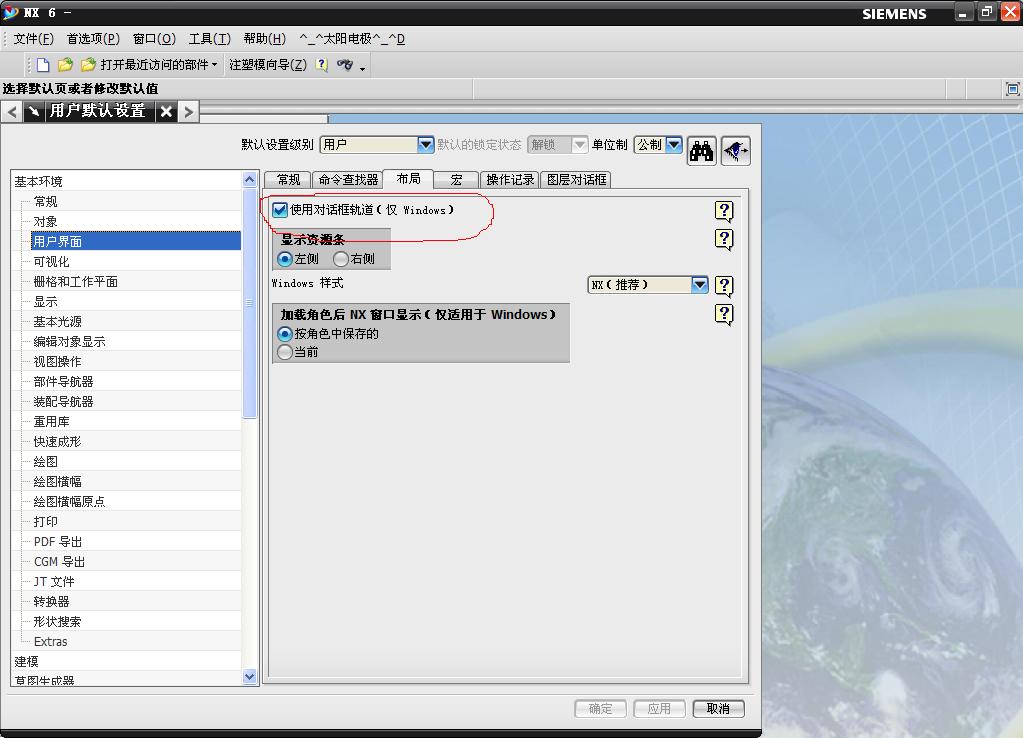
Task: Open the 帮助(H) menu
Action: click(264, 39)
